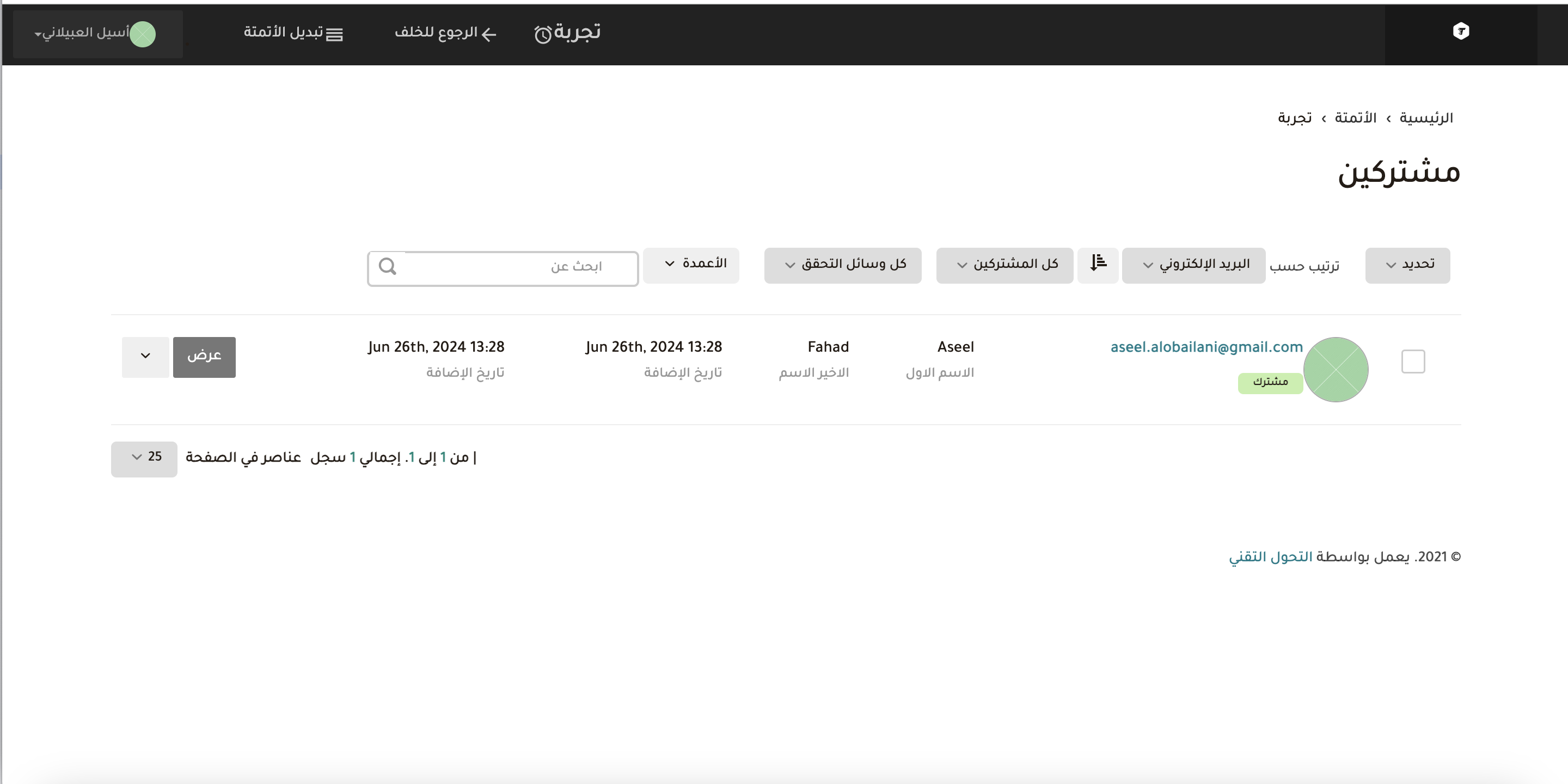This screenshot has height=784, width=1568.
Task: Click the list icon next to تبديل الأتمتة
Action: coord(334,34)
